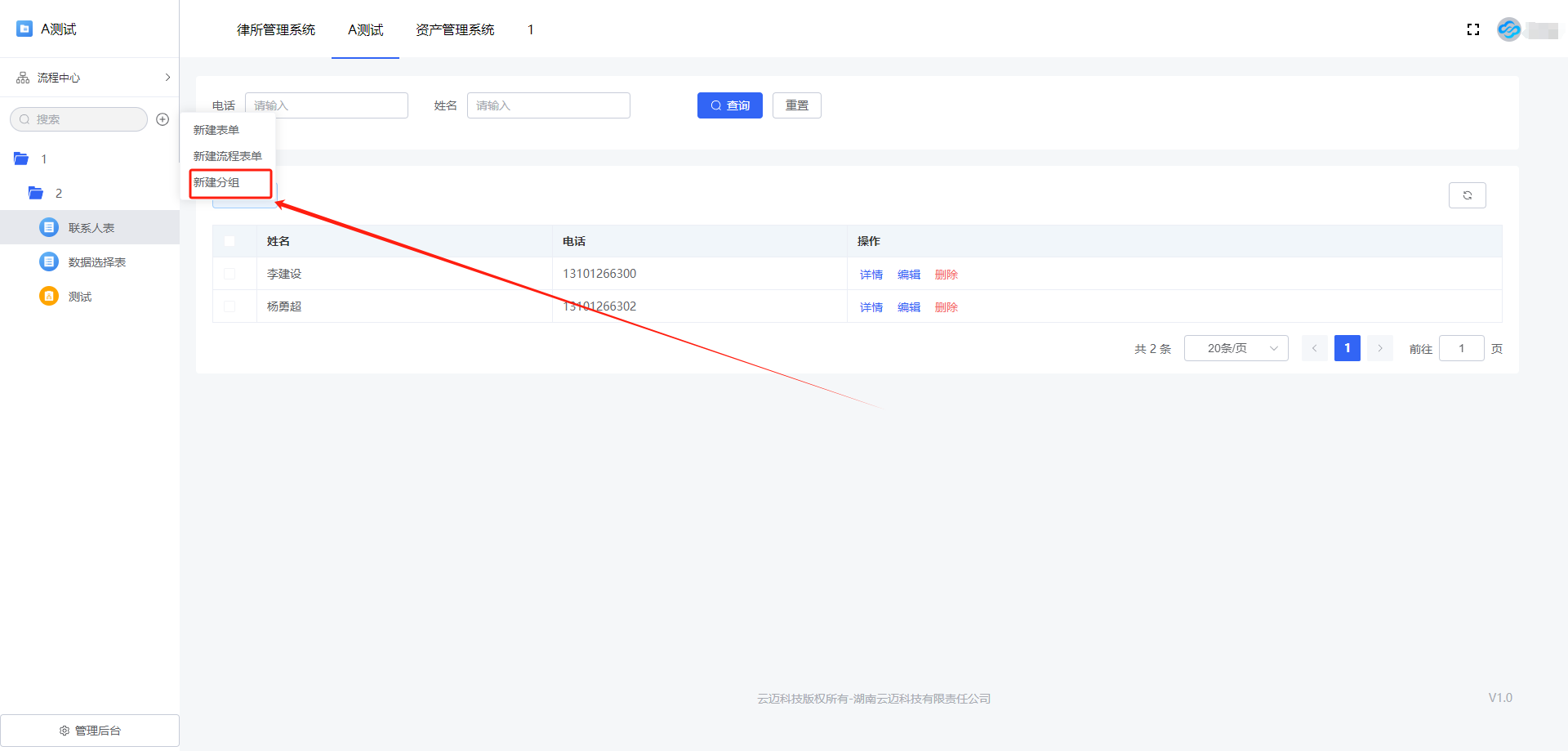Click the user avatar icon

[x=1508, y=29]
